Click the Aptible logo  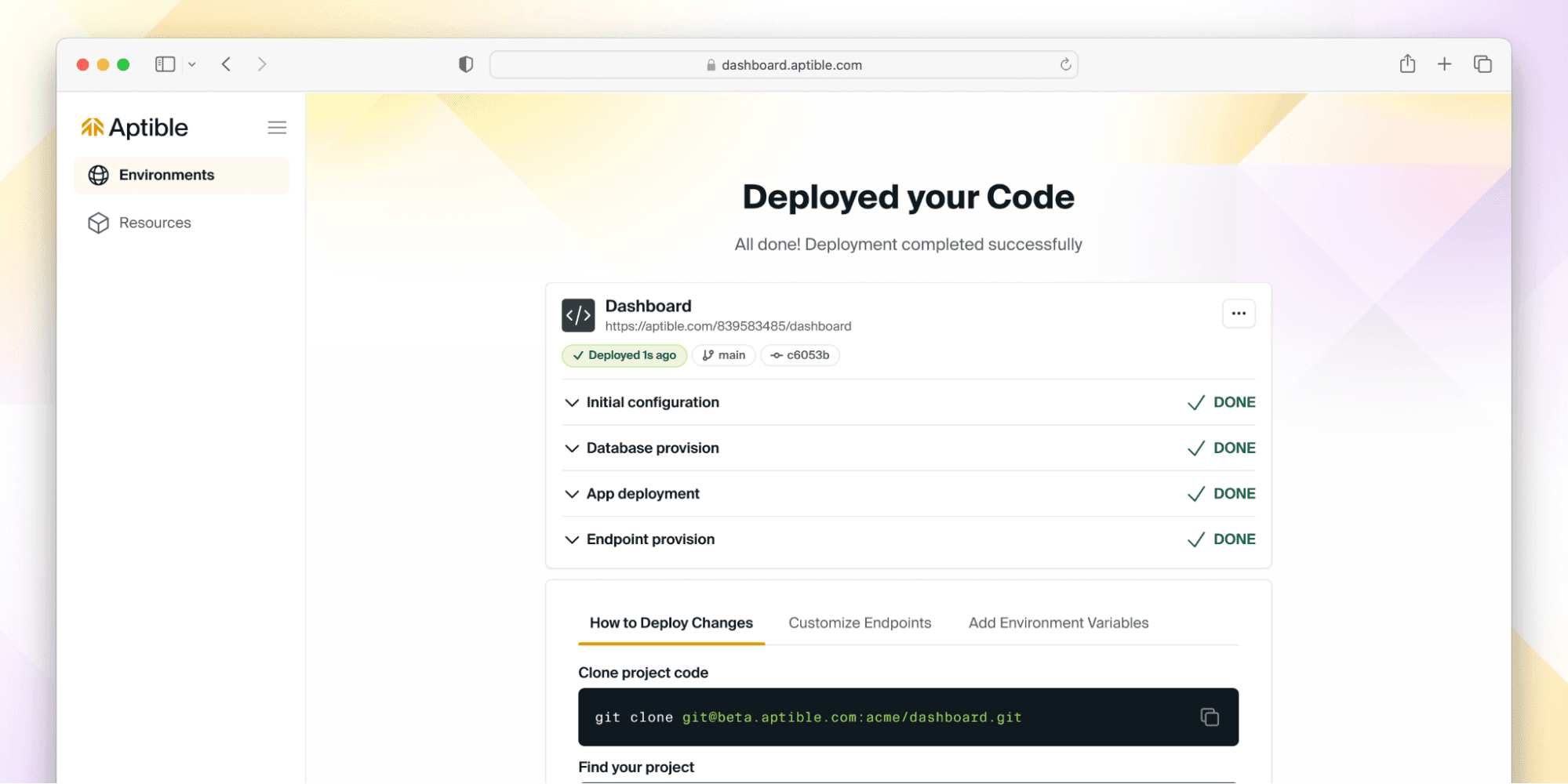pyautogui.click(x=134, y=127)
